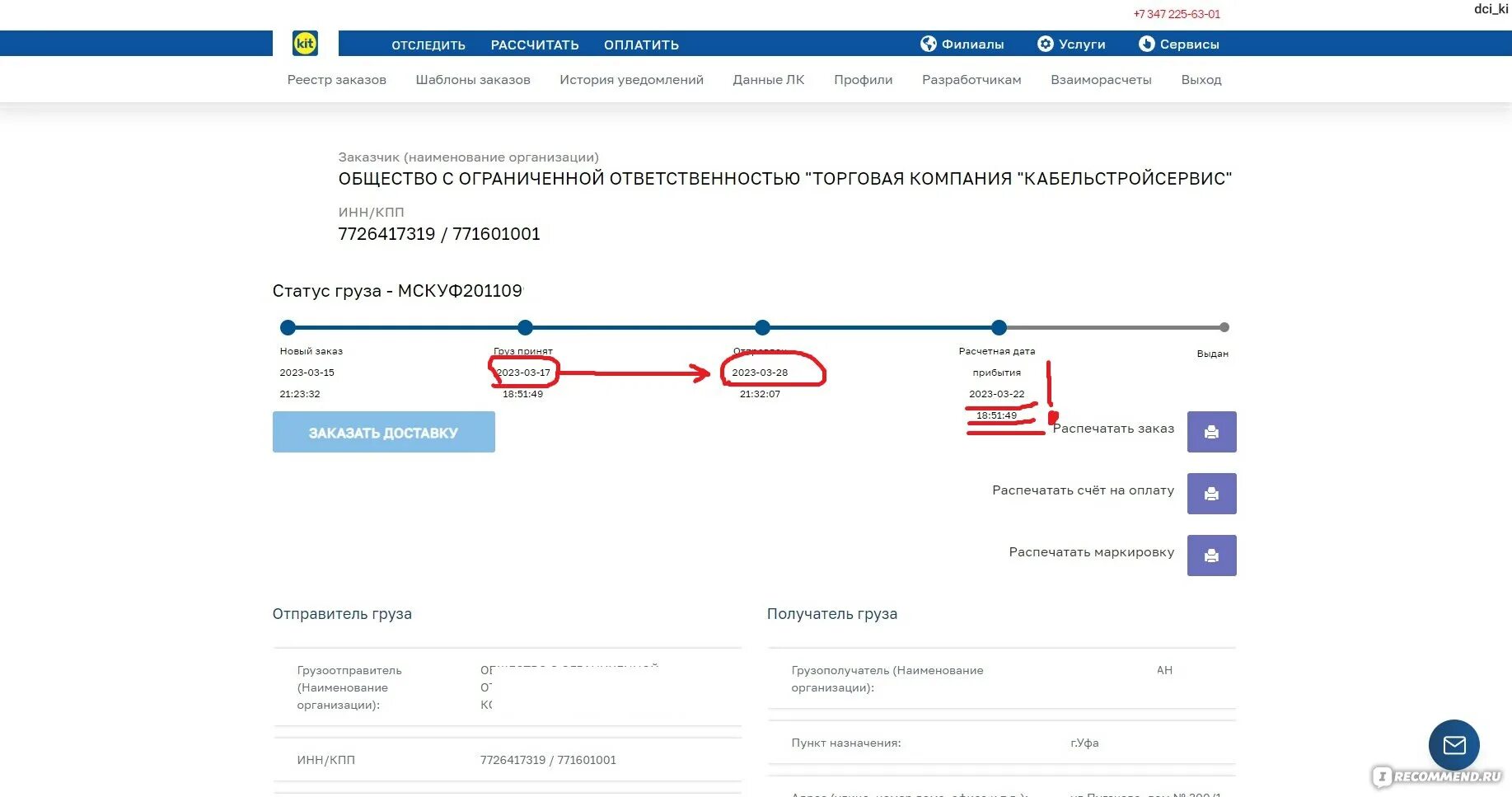Go to Профили tab
The height and width of the screenshot is (797, 1512).
(863, 80)
